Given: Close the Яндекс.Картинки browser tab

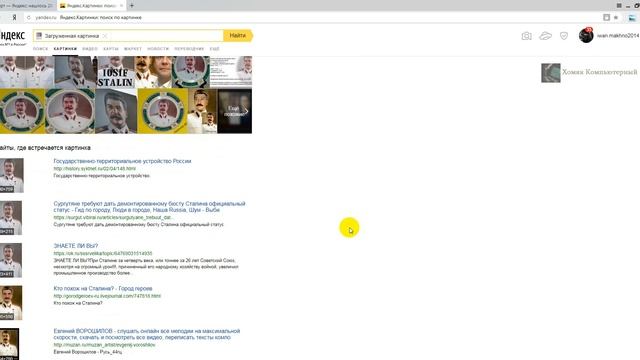Looking at the screenshot, I should [x=121, y=6].
